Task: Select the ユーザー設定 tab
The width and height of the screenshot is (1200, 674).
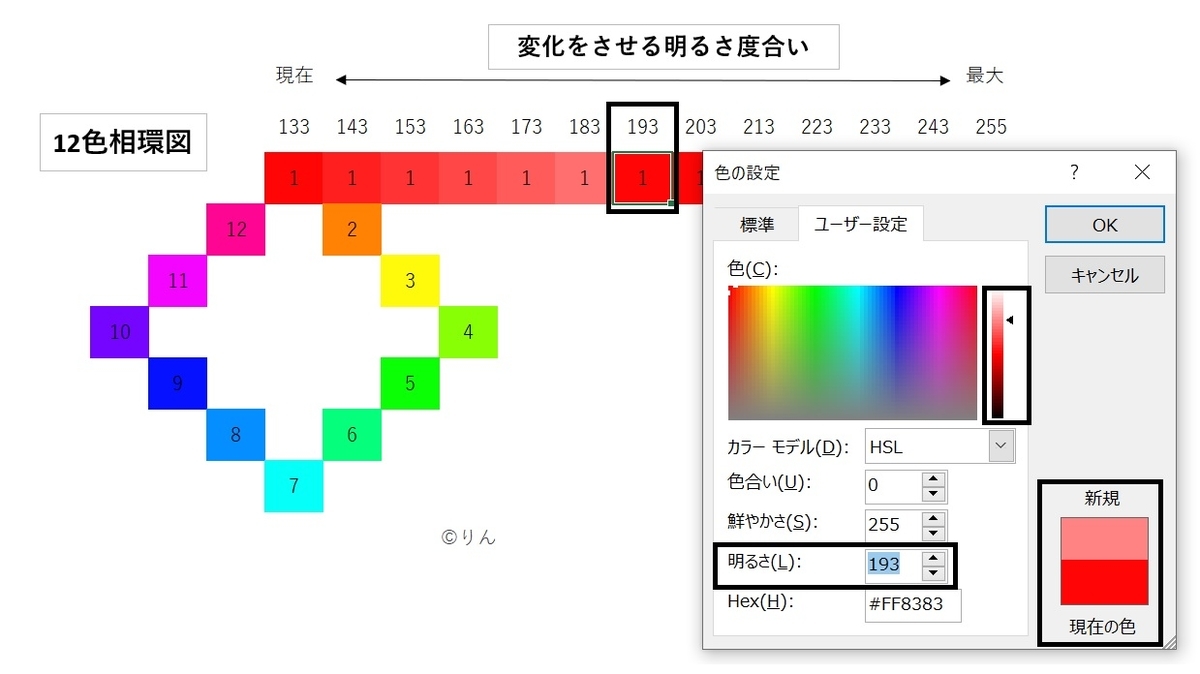Action: tap(860, 224)
